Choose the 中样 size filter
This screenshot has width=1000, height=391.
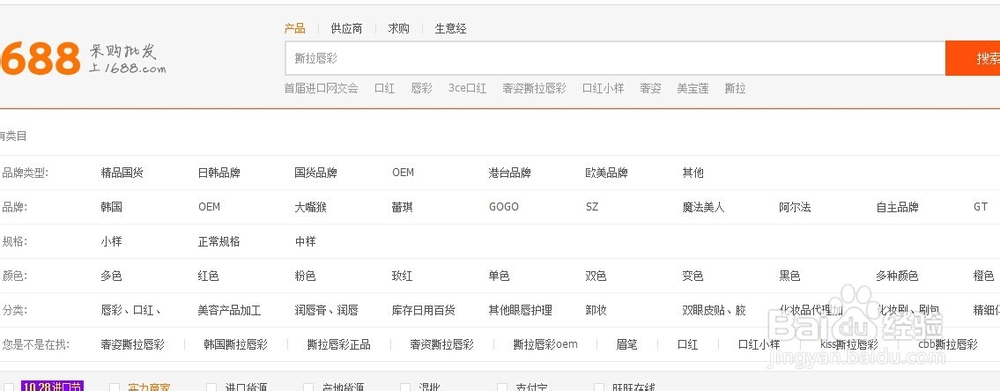point(305,242)
